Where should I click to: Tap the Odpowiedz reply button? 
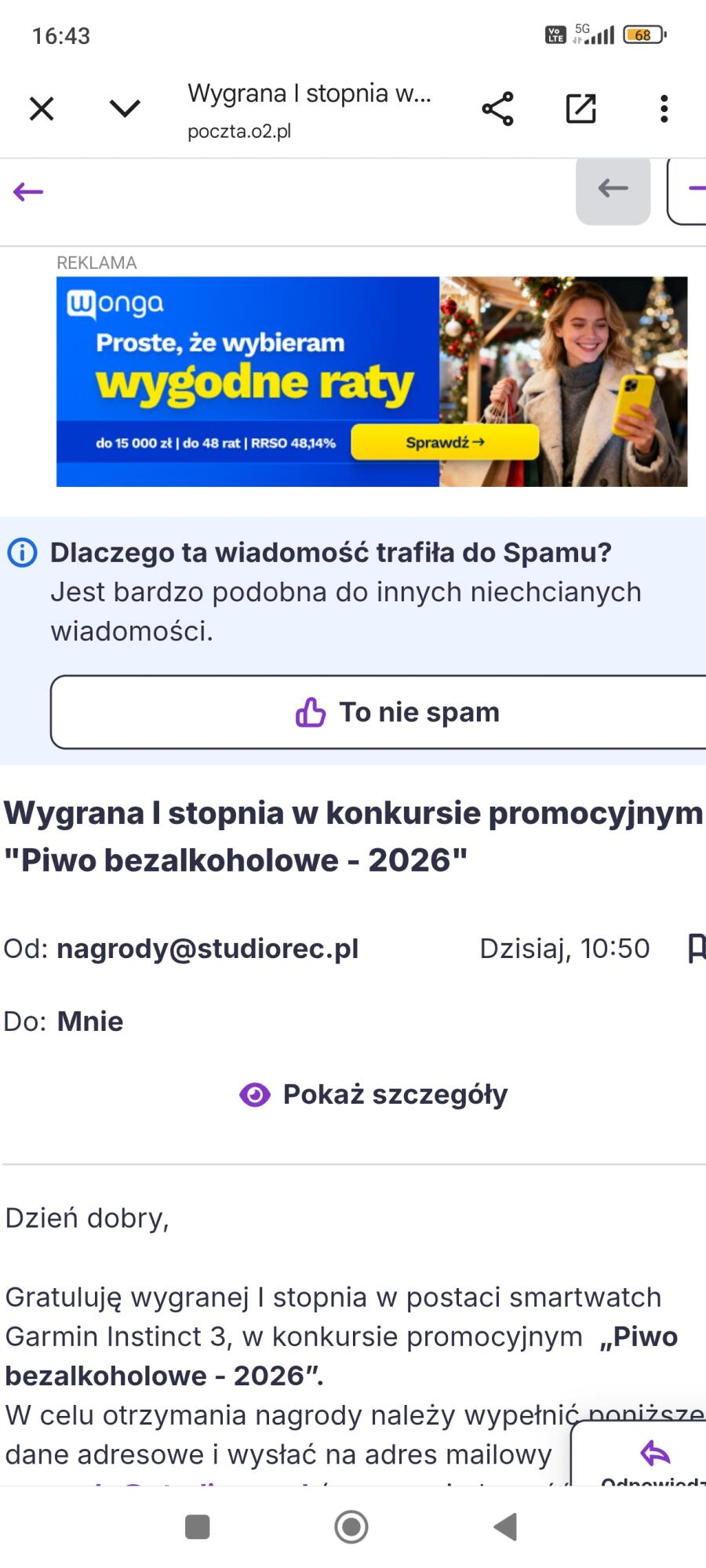(x=654, y=1458)
